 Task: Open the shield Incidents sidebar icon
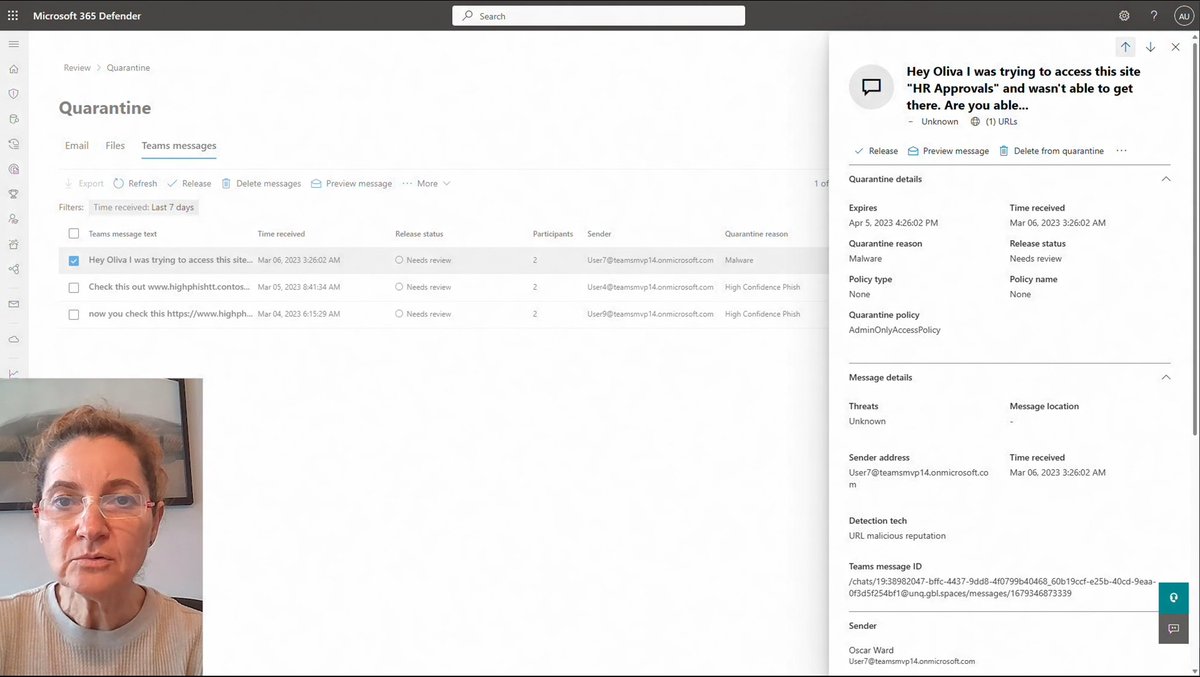[x=14, y=94]
